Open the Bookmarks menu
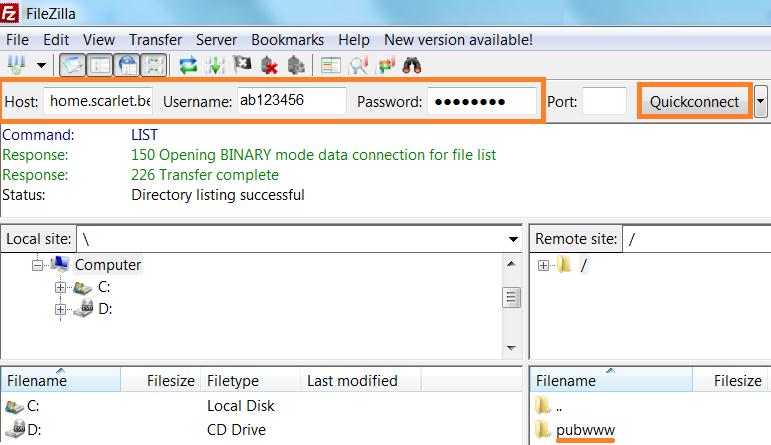 click(288, 39)
